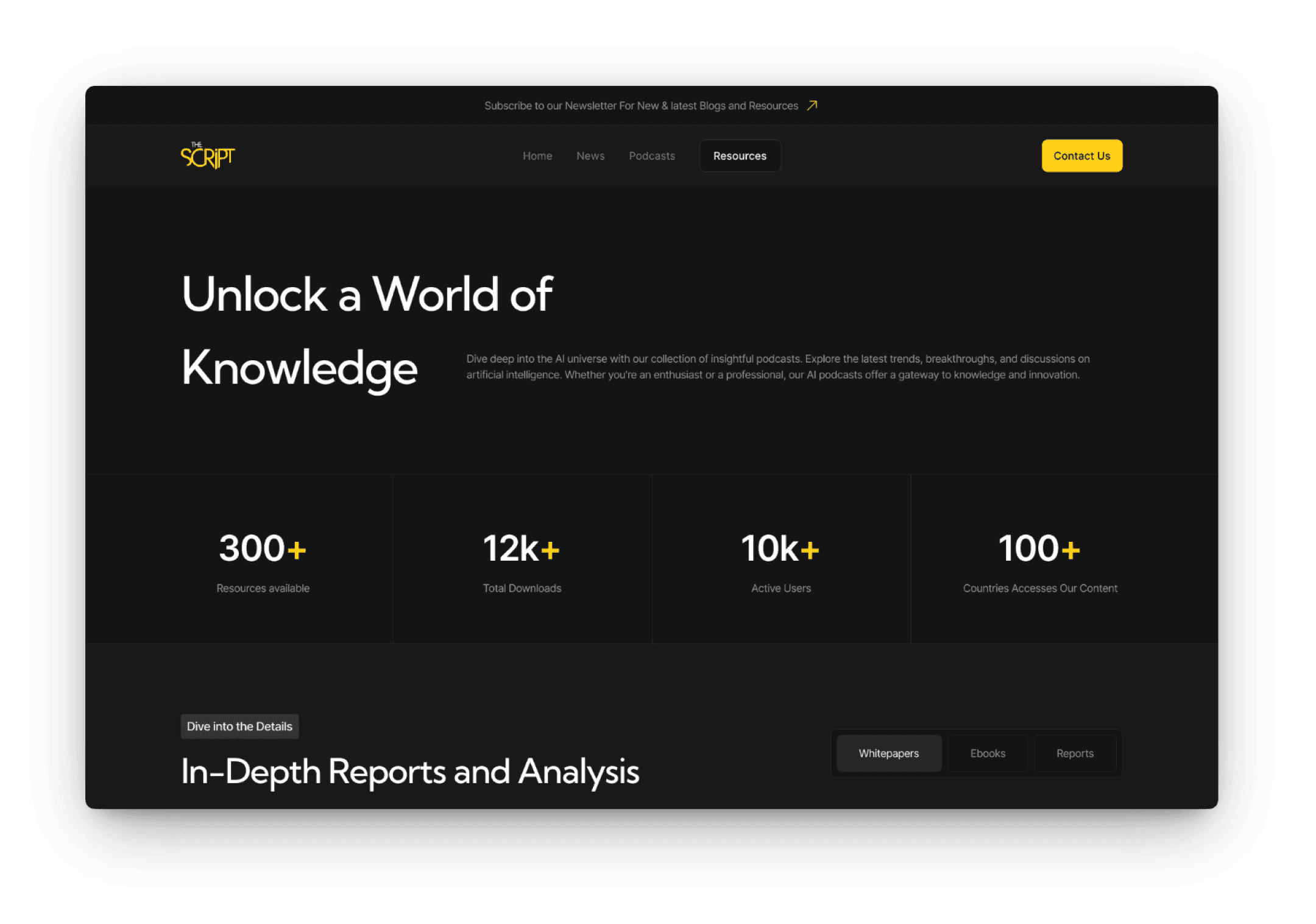Screen dimensions: 1316x924
Task: Click the 10k+ Active Users stat
Action: pyautogui.click(x=780, y=549)
